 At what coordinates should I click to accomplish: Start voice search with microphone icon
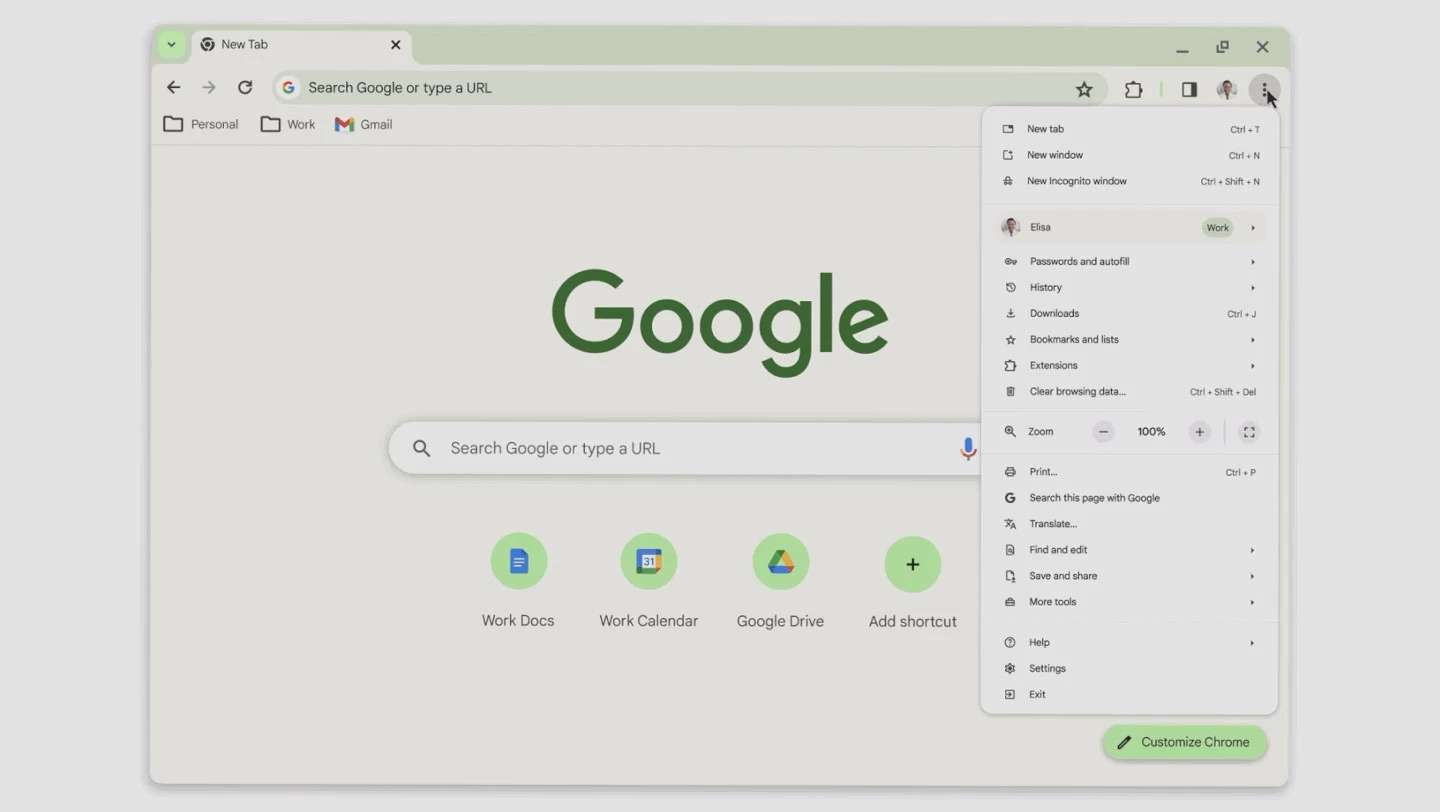coord(967,448)
